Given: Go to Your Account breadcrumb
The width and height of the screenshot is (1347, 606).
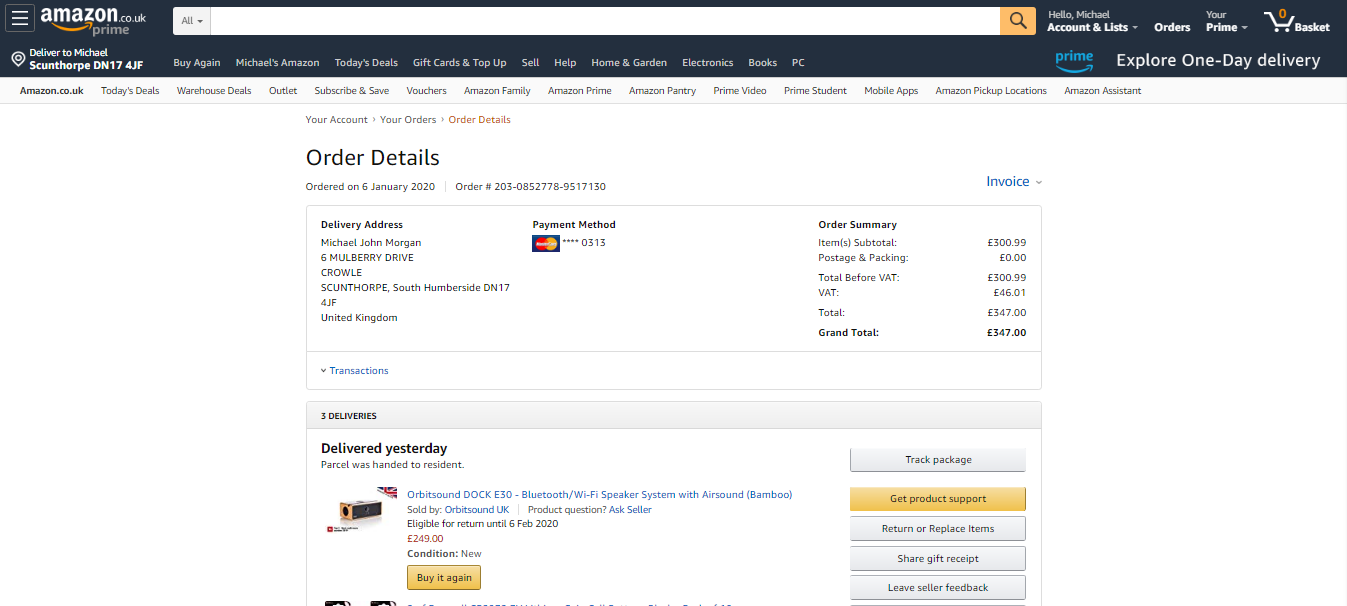Looking at the screenshot, I should (337, 120).
